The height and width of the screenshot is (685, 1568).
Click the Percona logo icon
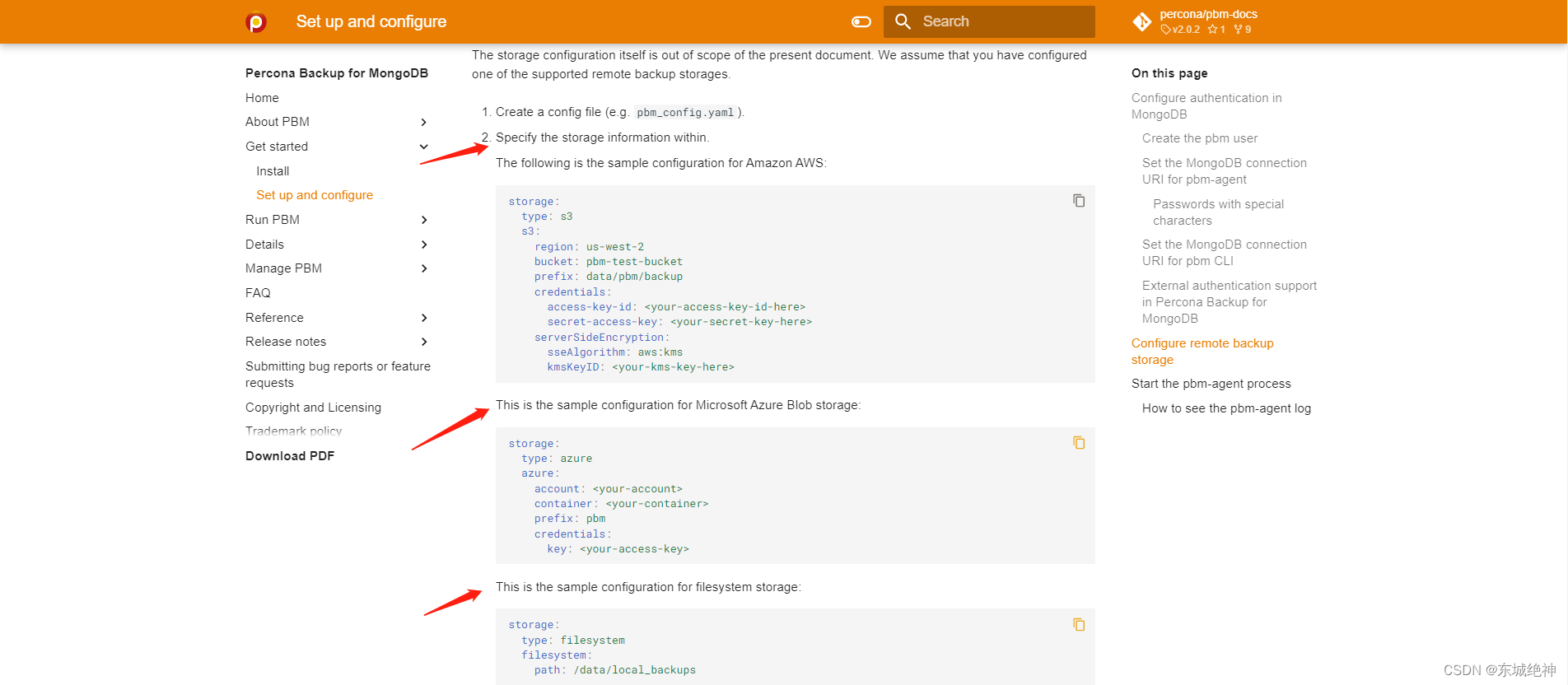coord(256,22)
